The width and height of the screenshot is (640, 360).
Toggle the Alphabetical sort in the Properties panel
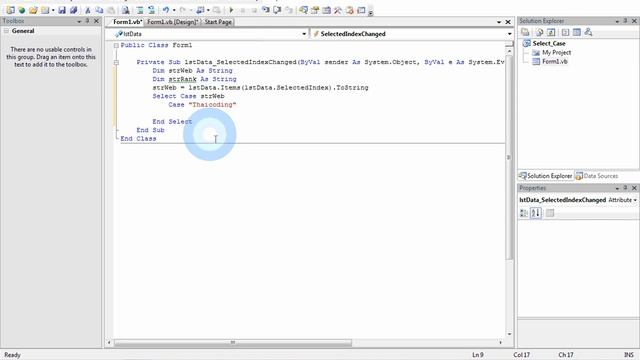pyautogui.click(x=536, y=213)
